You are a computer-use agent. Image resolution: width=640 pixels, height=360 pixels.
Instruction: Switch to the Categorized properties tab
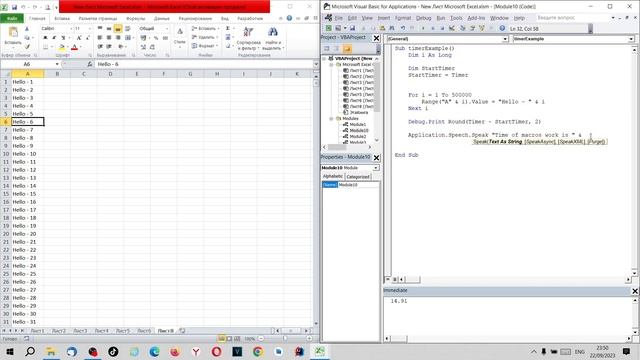click(358, 177)
